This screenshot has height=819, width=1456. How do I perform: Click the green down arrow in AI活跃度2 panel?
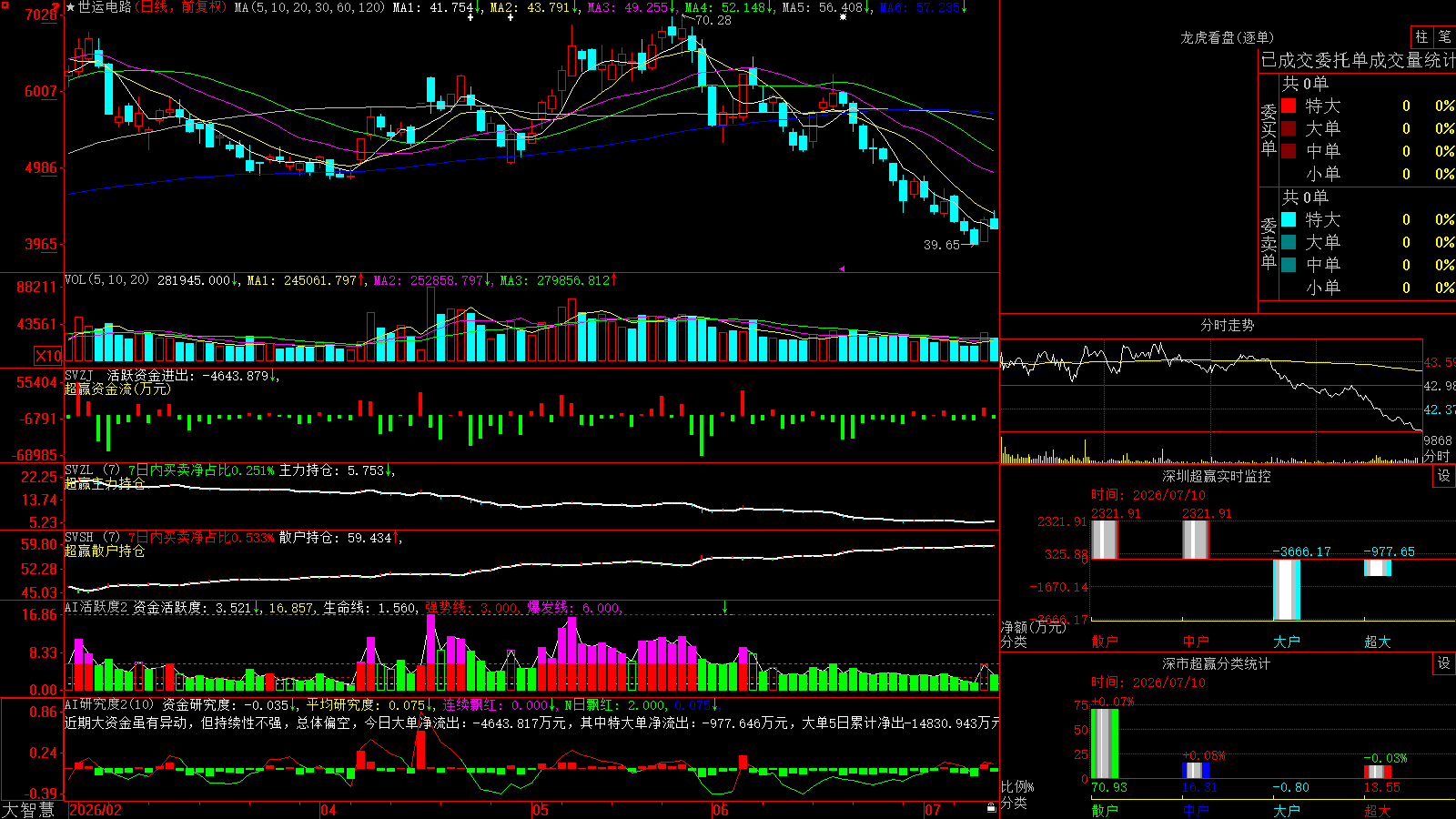click(x=724, y=607)
